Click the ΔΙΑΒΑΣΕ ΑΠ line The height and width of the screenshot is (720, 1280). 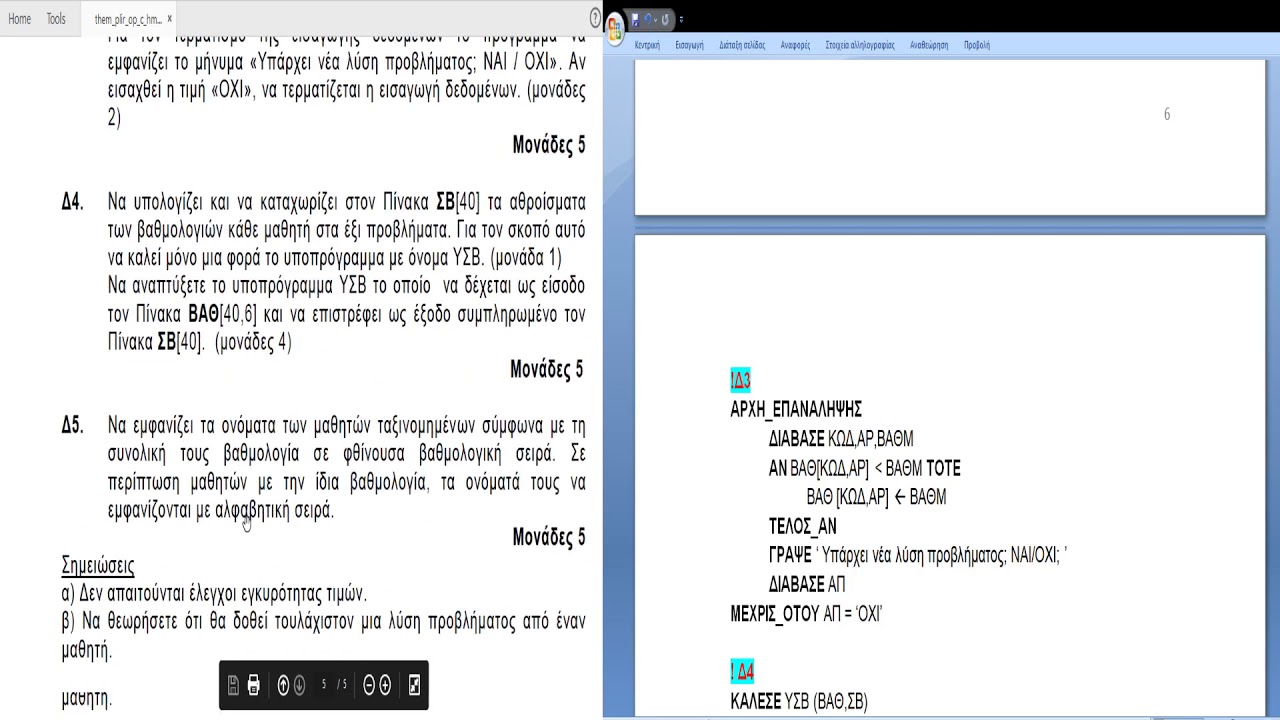point(807,584)
